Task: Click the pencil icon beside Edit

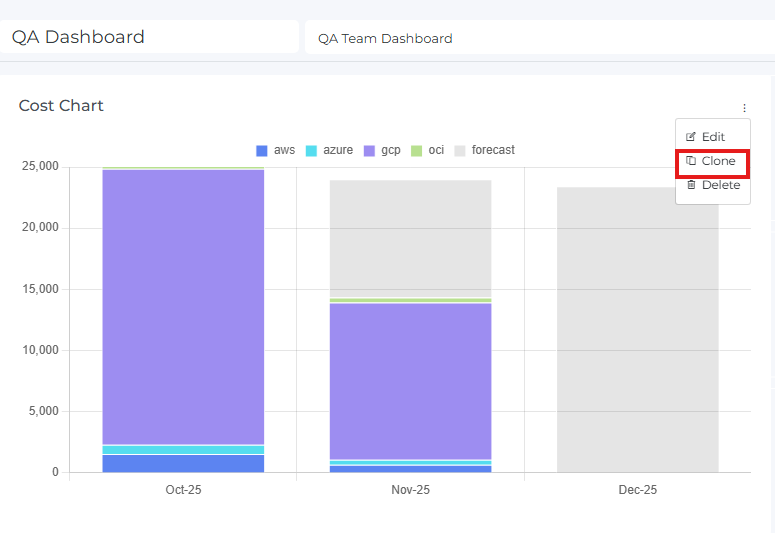Action: click(691, 137)
